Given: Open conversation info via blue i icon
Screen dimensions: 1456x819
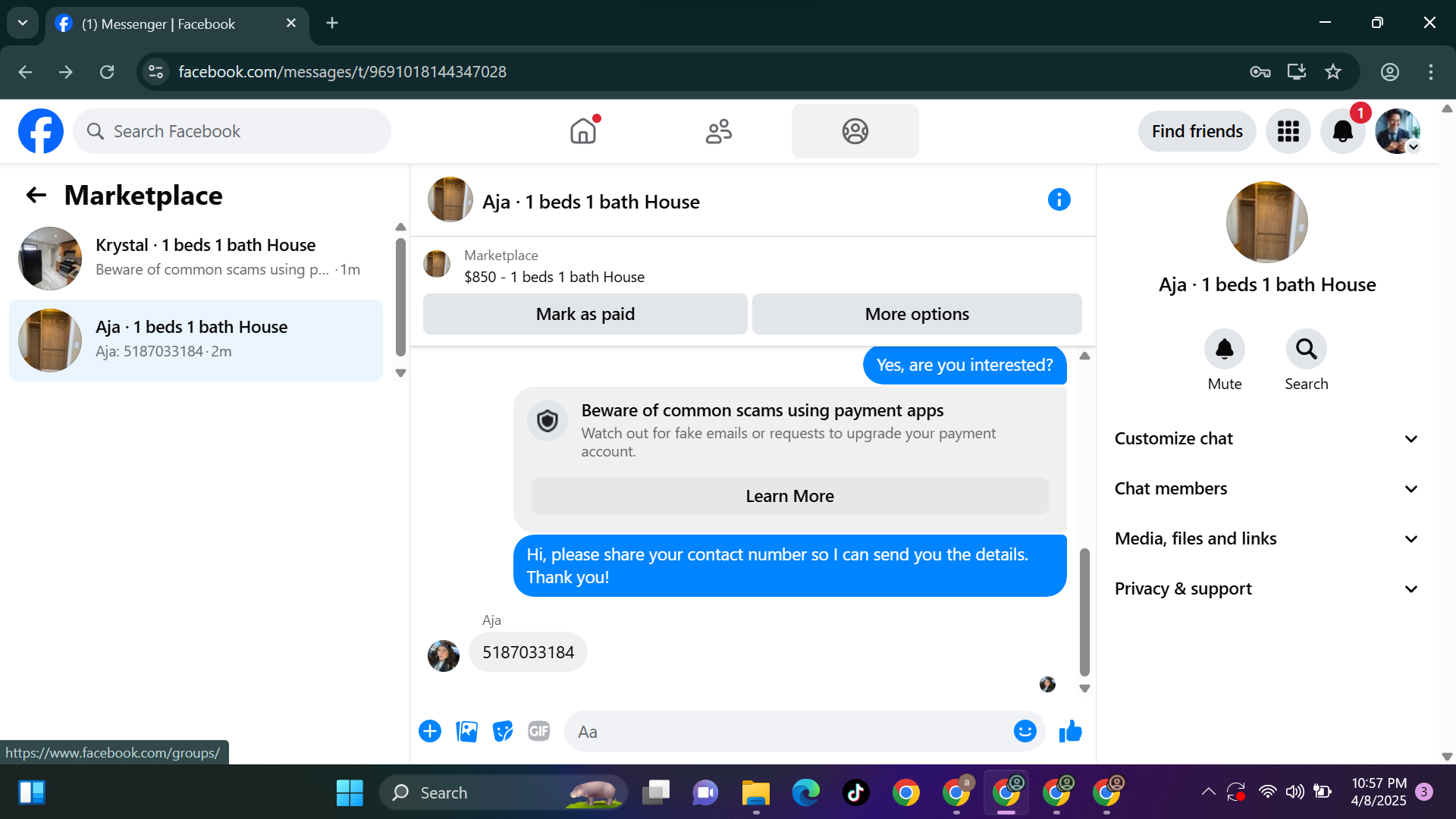Looking at the screenshot, I should click(1059, 200).
